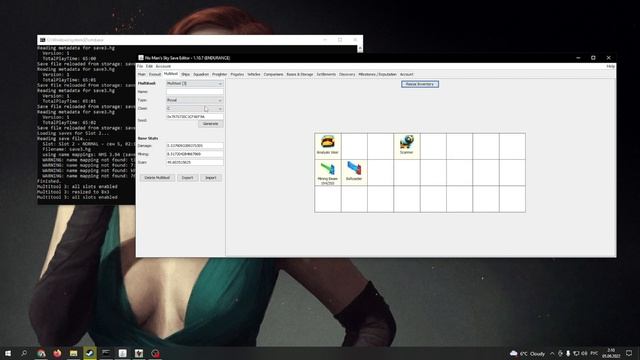Switch to command prompt taskbar icon
The width and height of the screenshot is (640, 360).
tap(106, 353)
